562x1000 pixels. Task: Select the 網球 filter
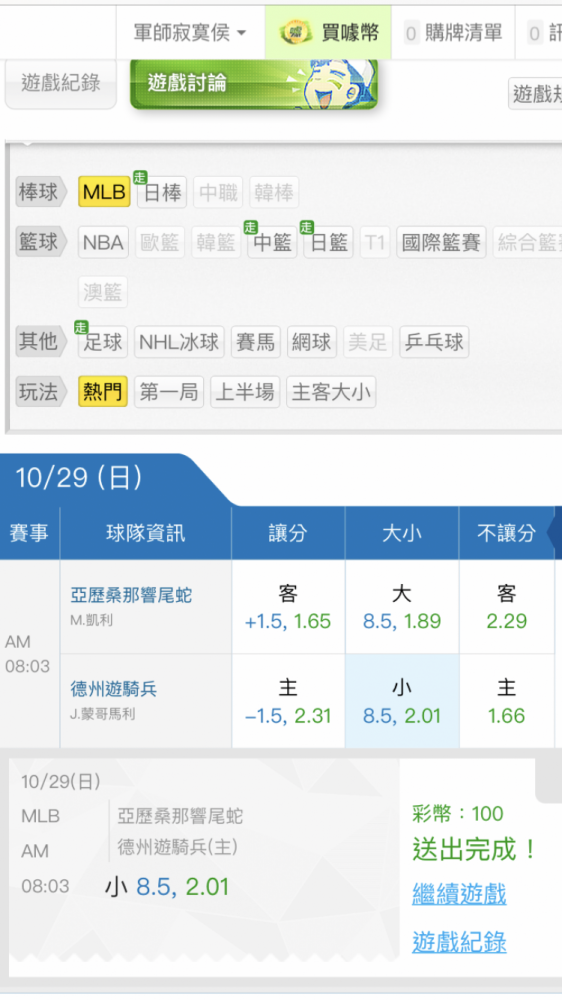(311, 342)
